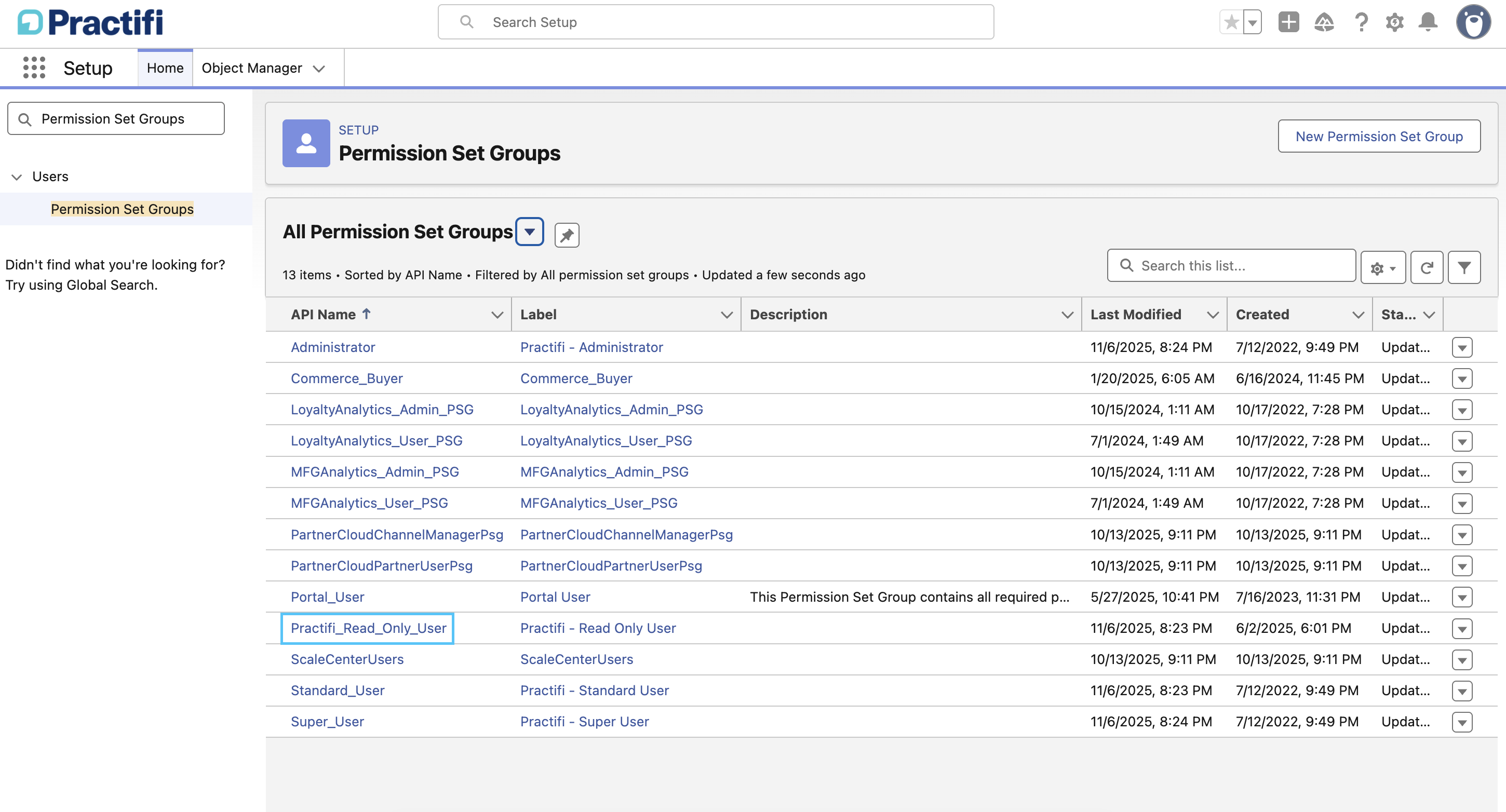Open the Notifications bell
The width and height of the screenshot is (1506, 812).
1428,22
